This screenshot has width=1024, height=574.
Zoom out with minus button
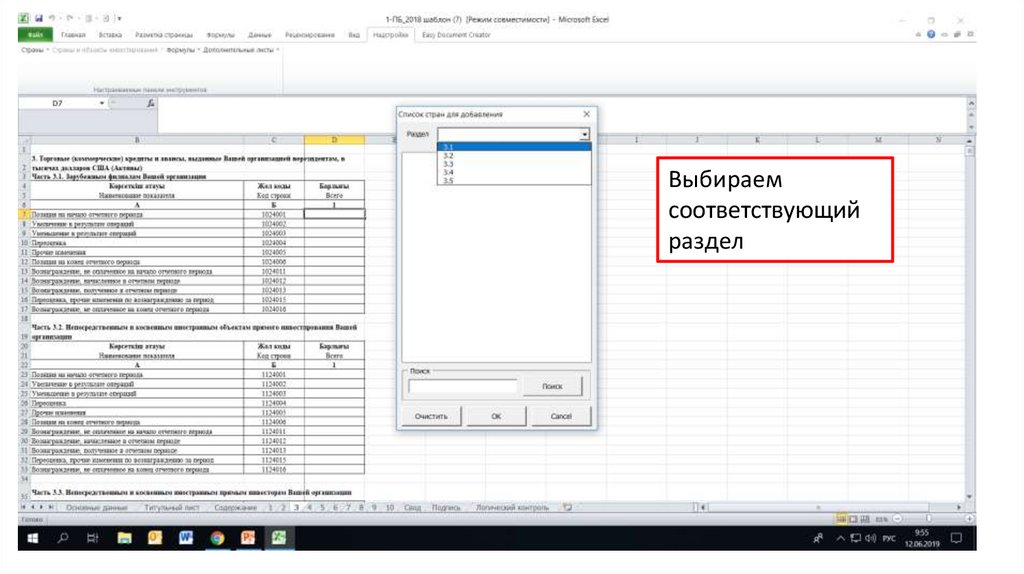pos(897,519)
